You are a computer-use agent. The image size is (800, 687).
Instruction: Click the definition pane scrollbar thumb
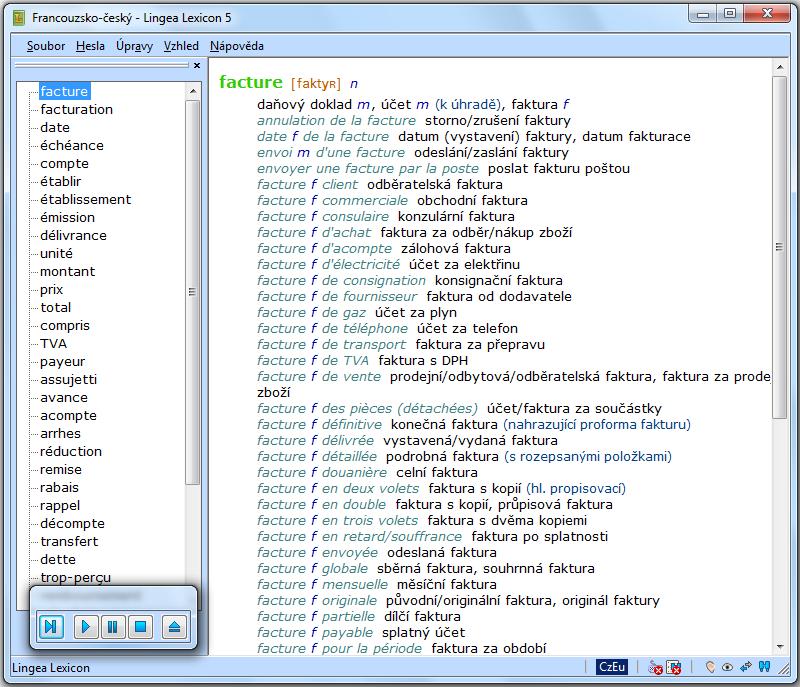click(779, 247)
